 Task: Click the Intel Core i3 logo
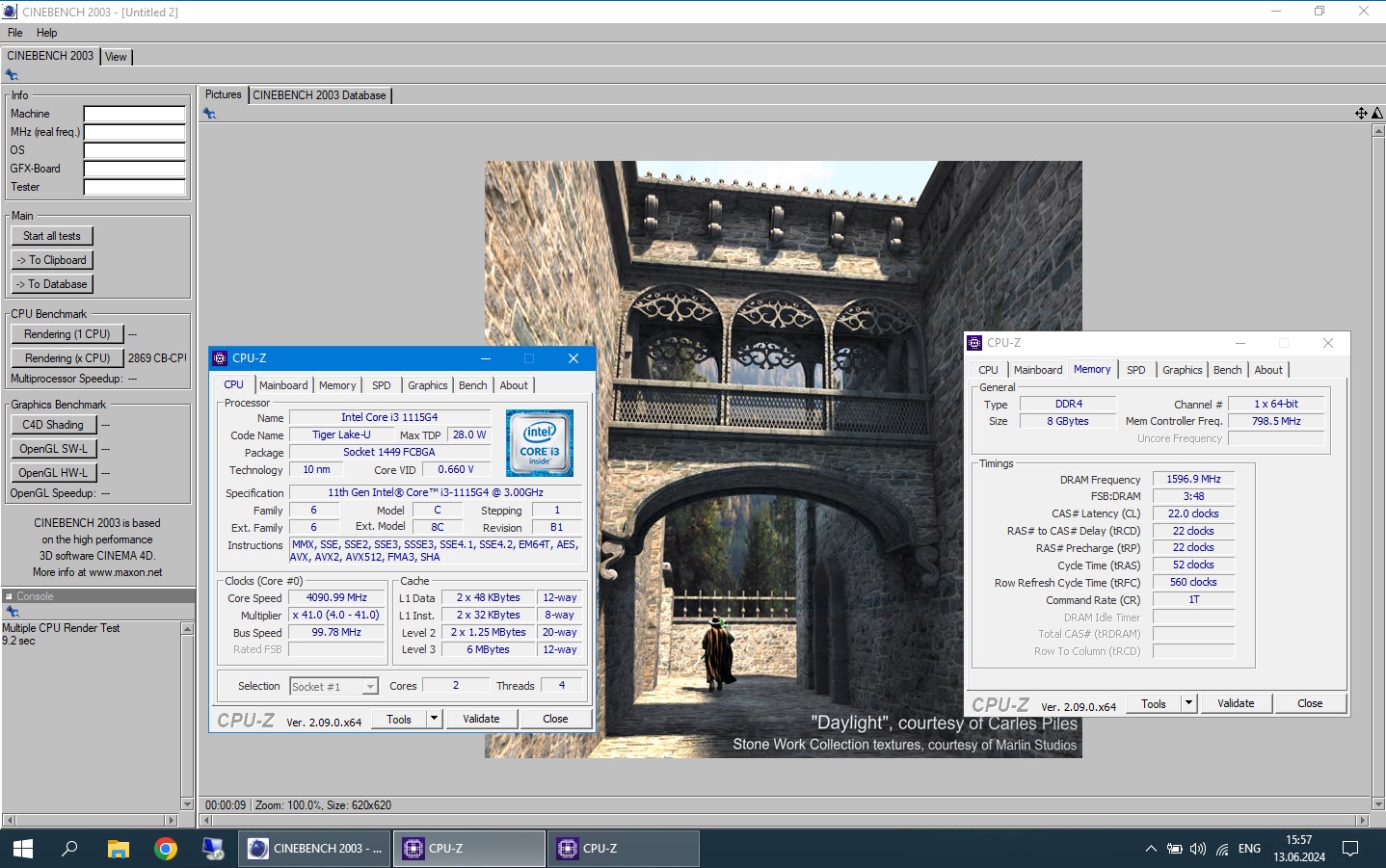click(540, 443)
